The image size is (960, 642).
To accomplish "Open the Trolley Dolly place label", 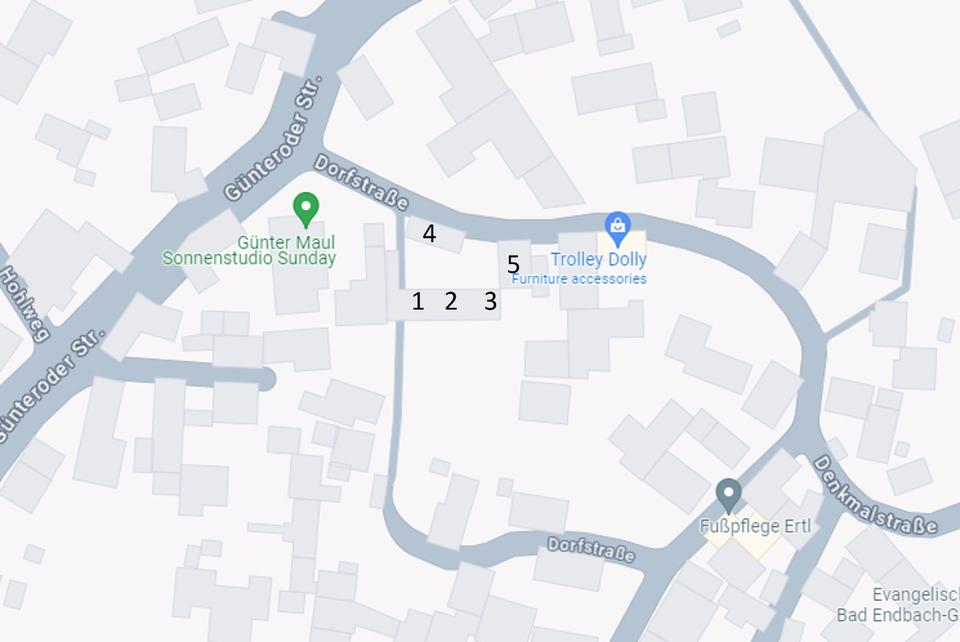I will [x=598, y=259].
